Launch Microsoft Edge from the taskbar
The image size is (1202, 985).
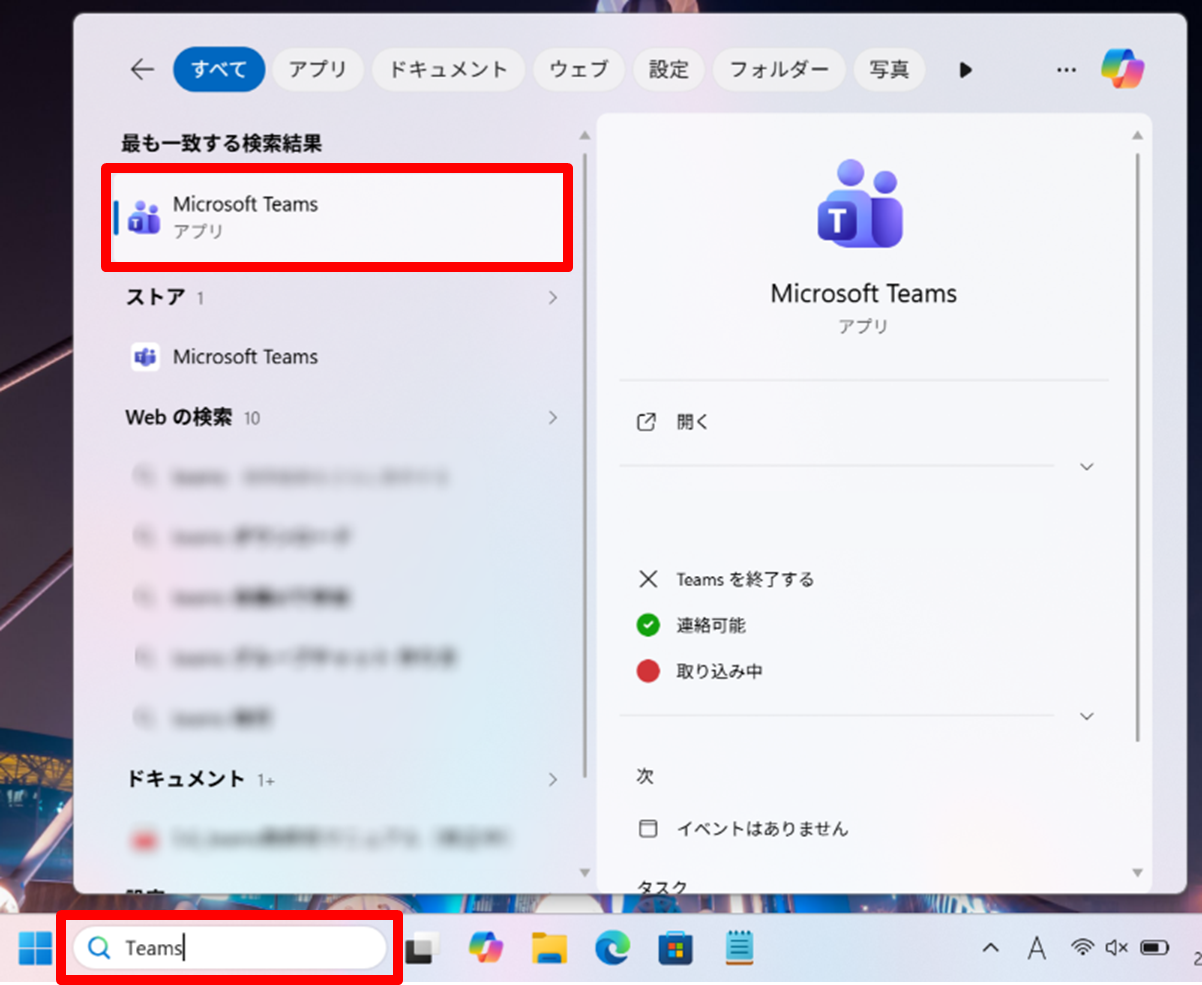611,947
